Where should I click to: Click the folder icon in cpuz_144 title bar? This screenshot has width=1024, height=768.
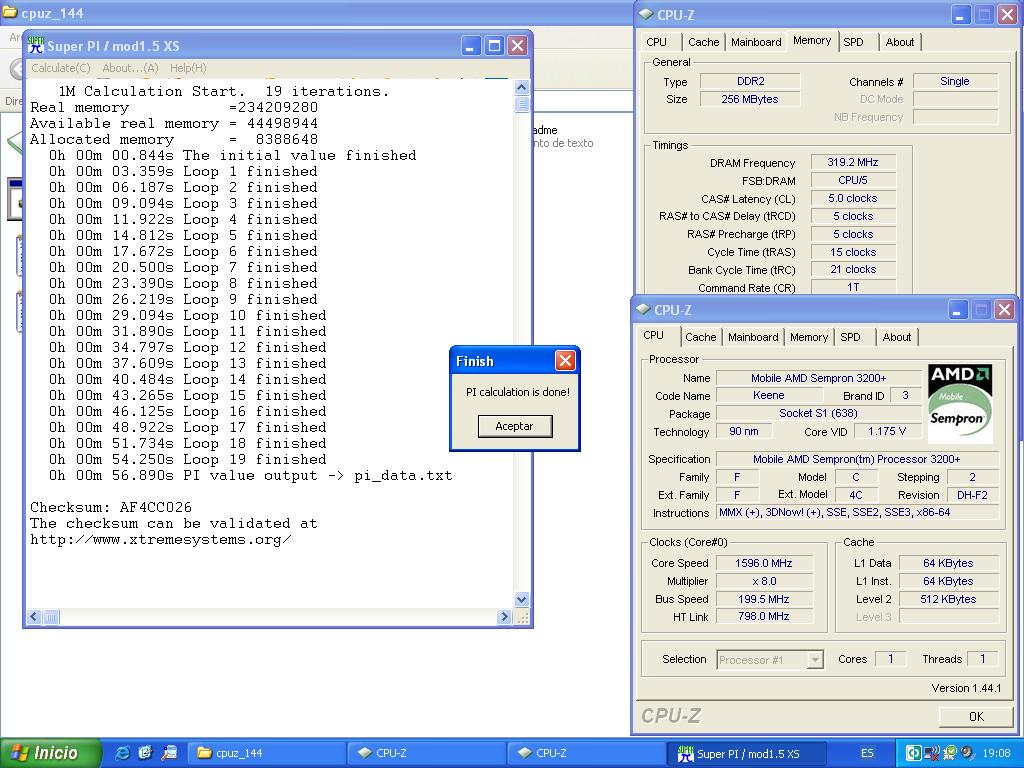pos(10,12)
